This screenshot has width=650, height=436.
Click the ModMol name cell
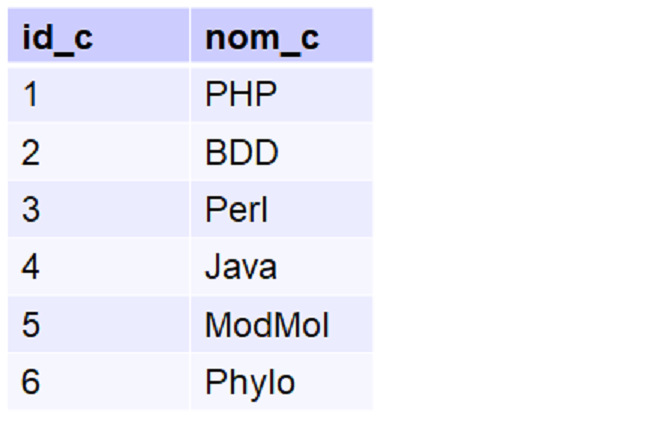tap(267, 325)
